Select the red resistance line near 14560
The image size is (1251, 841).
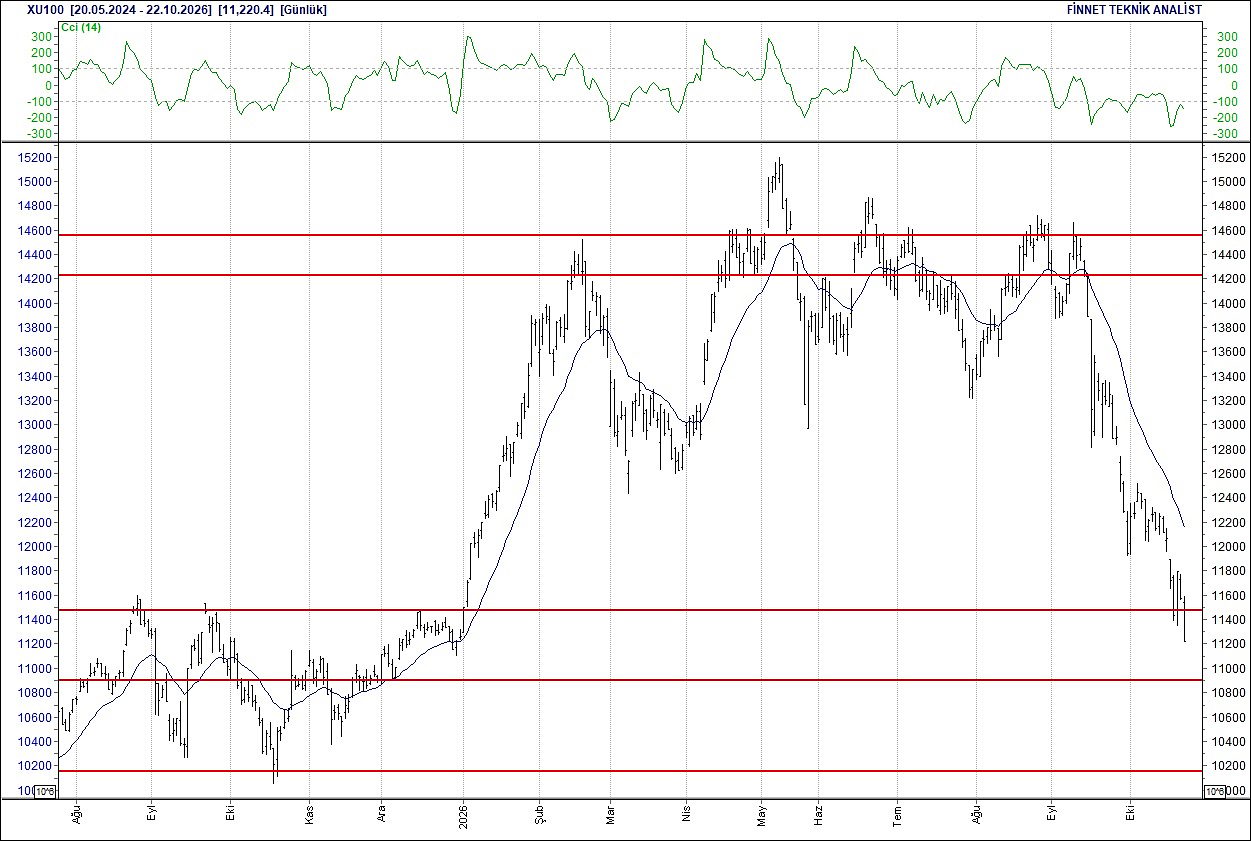[x=630, y=235]
